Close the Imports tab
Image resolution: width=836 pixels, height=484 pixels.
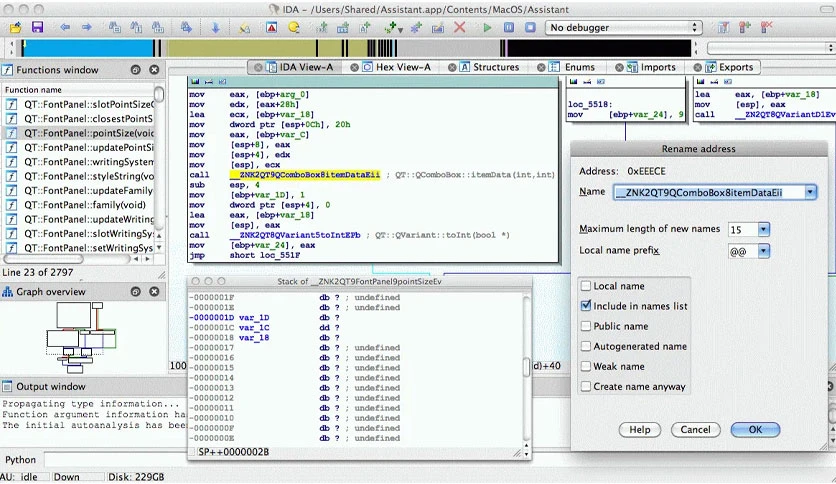click(619, 67)
